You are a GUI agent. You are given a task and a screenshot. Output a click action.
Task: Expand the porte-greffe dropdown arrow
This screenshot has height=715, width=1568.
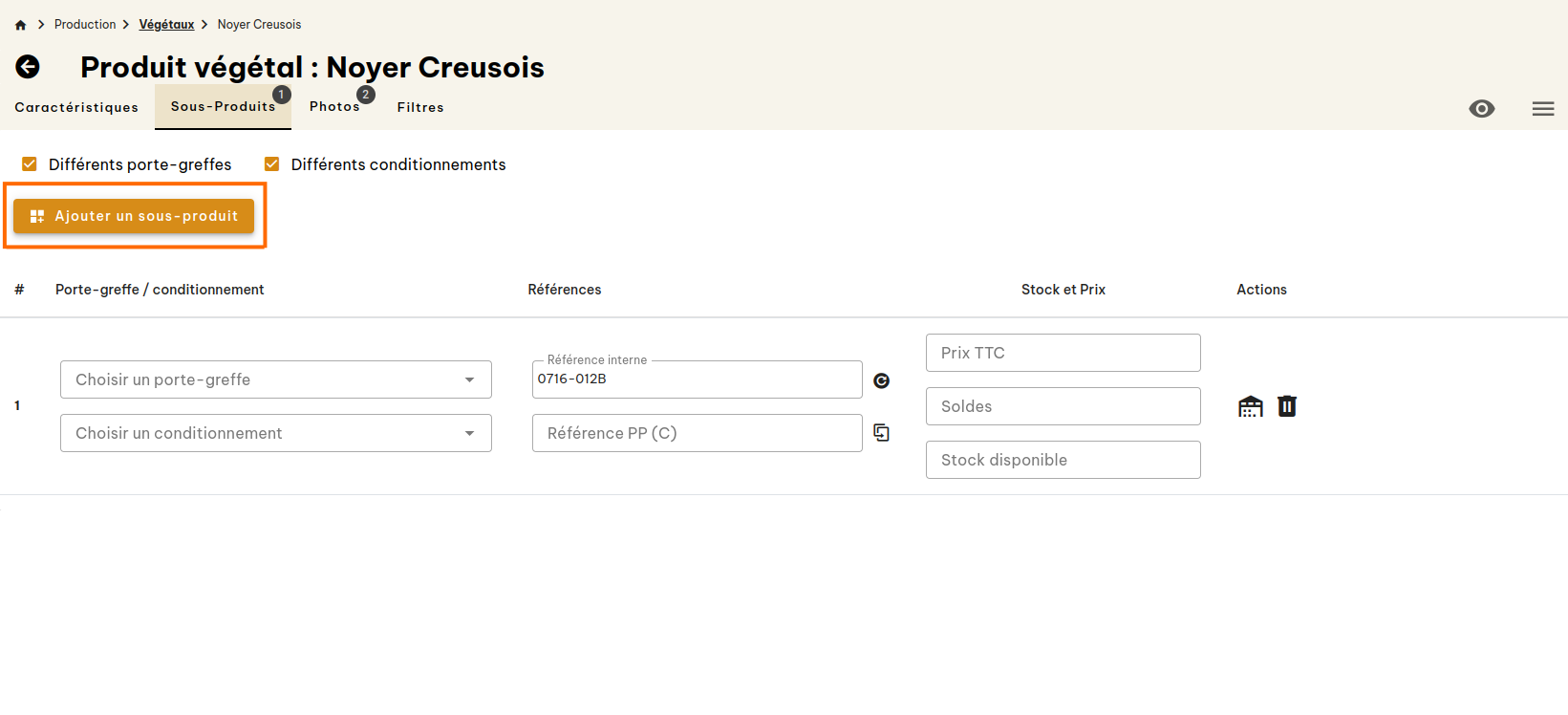[x=470, y=379]
